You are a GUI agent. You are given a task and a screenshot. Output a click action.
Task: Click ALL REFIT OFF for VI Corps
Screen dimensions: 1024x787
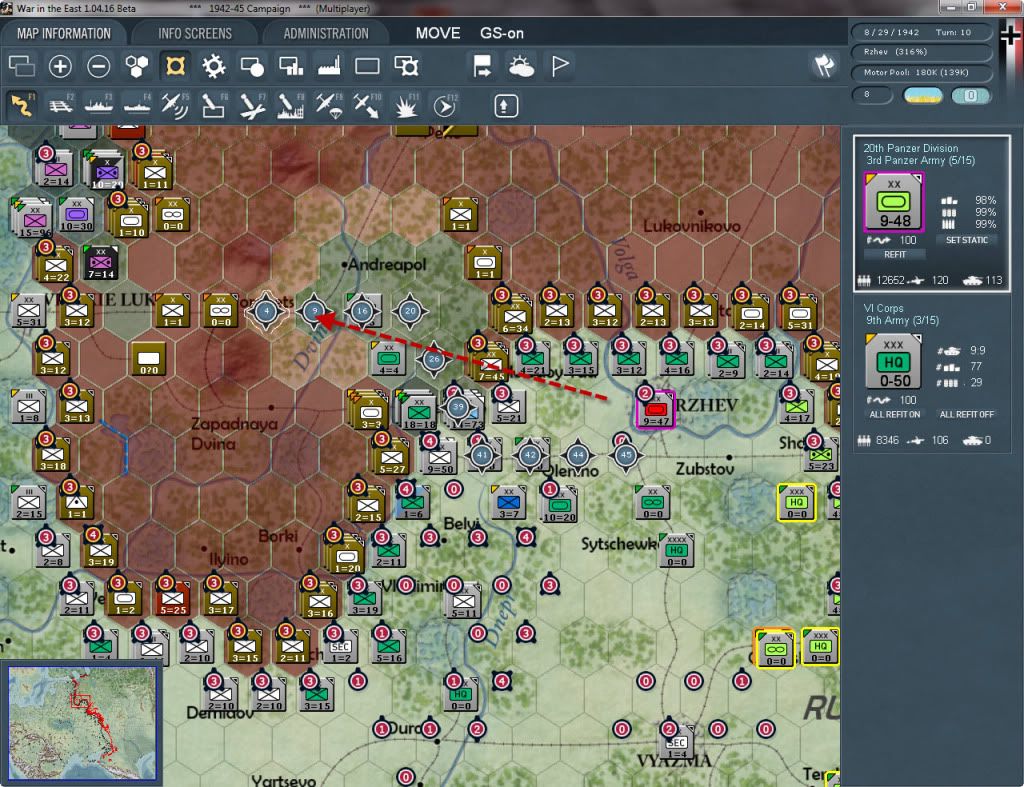coord(966,415)
